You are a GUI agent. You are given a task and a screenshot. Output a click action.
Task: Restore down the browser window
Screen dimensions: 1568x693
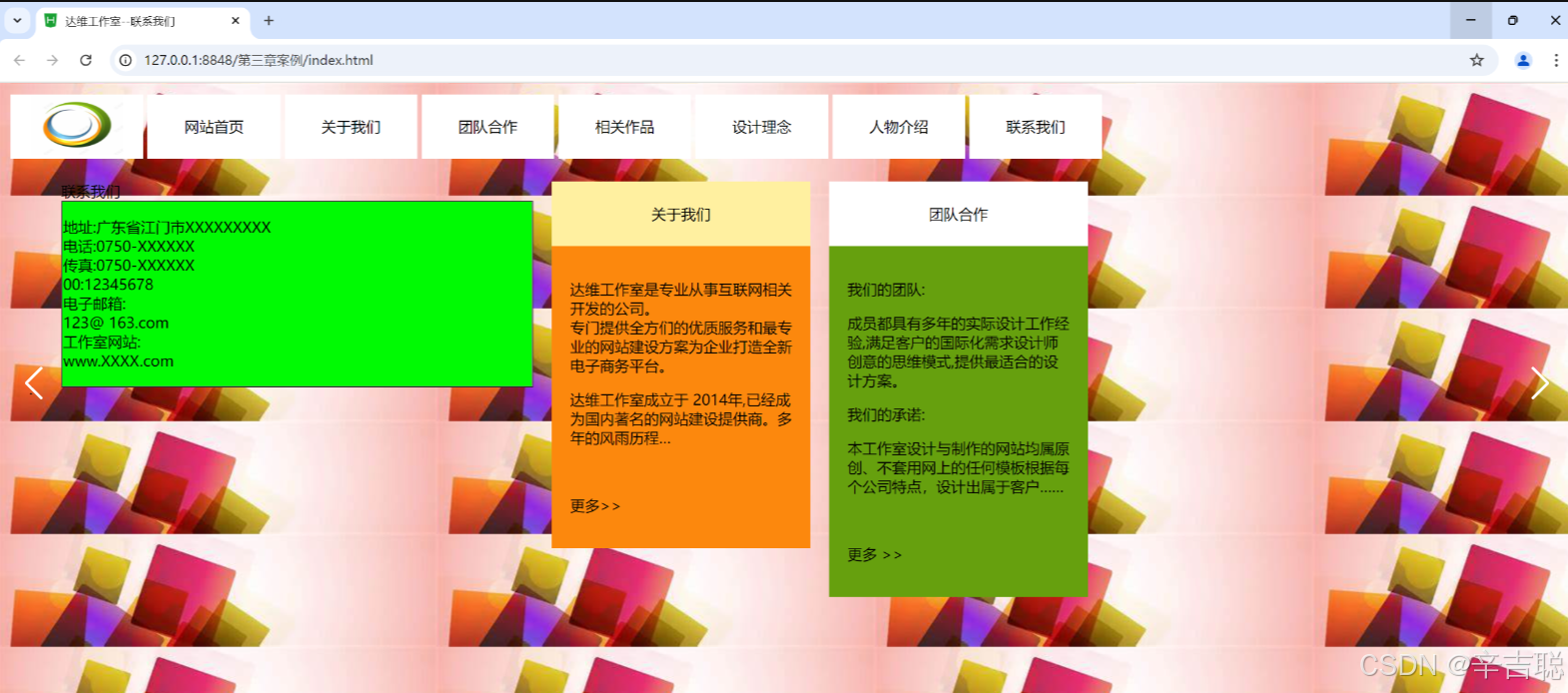coord(1512,20)
